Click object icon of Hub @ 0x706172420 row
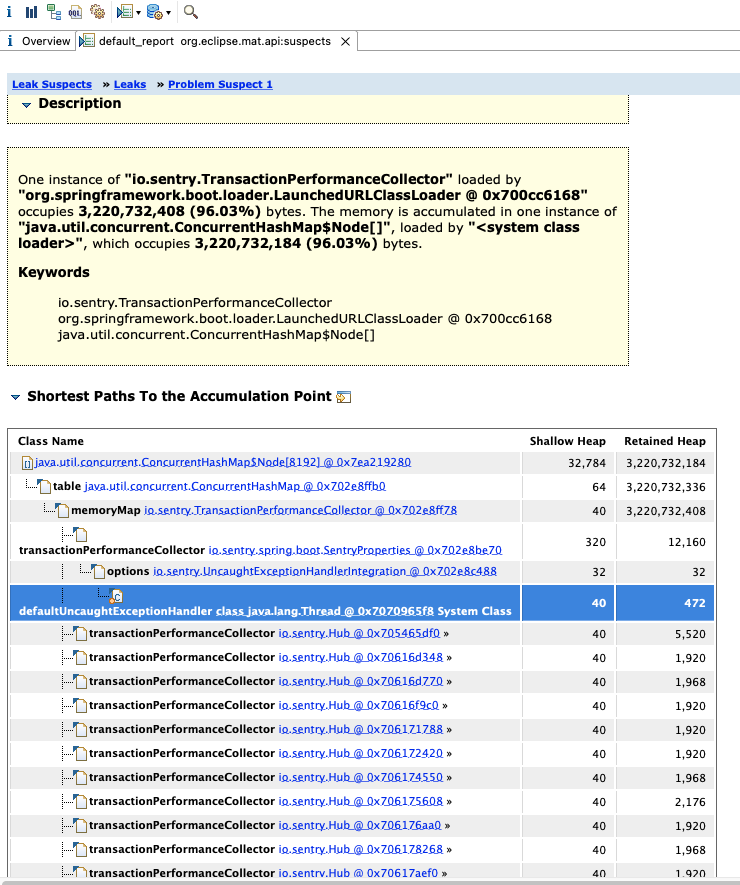740x885 pixels. pos(81,753)
